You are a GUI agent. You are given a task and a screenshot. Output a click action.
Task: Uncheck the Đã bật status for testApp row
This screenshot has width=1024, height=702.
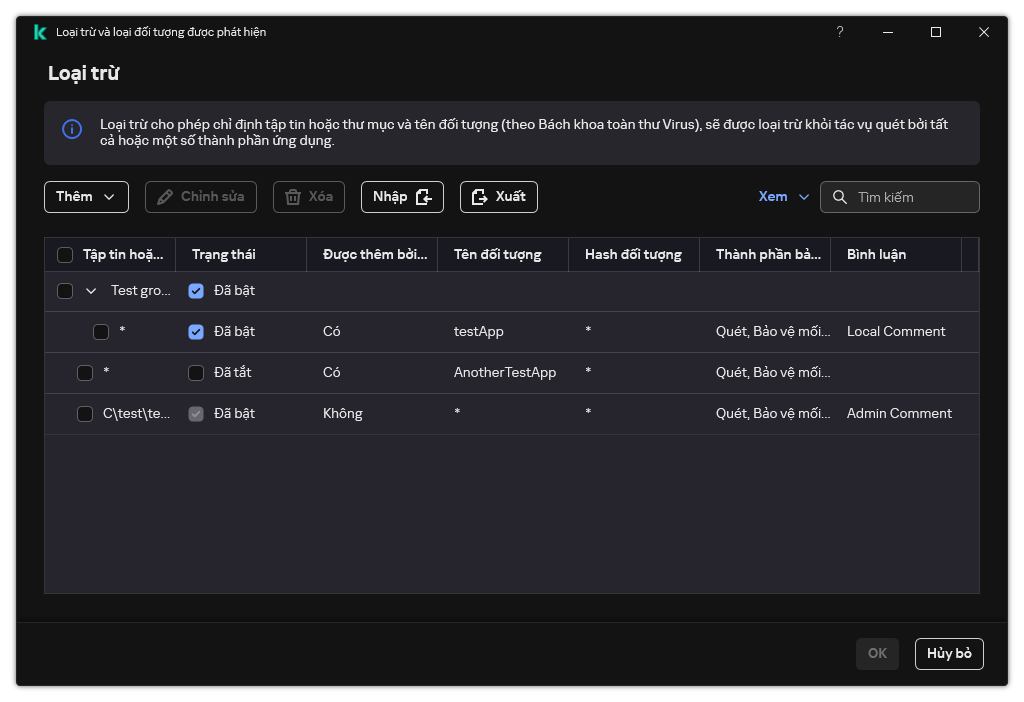[x=196, y=332]
